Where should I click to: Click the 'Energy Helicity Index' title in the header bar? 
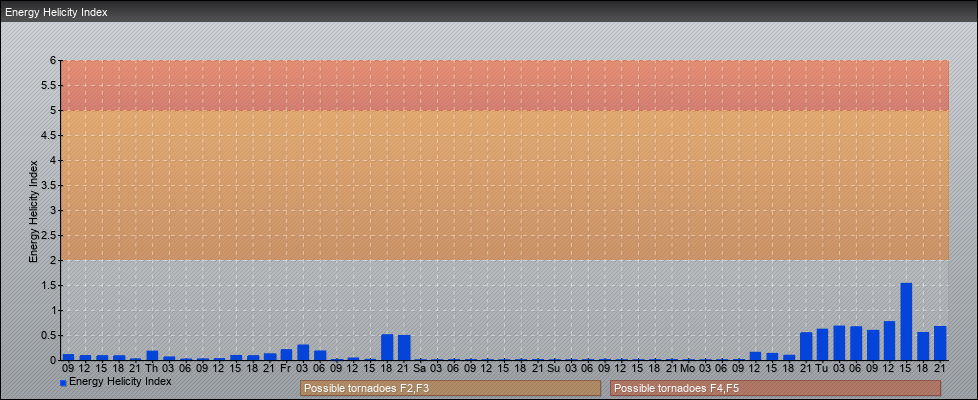[x=57, y=12]
